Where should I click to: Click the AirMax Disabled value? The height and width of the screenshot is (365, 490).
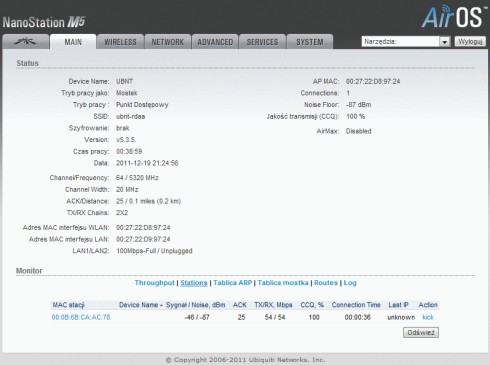pos(358,131)
